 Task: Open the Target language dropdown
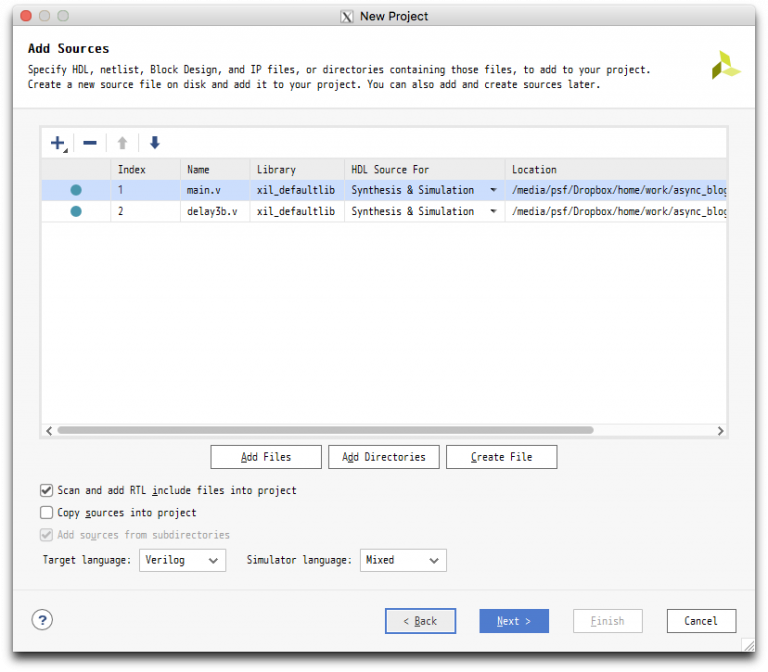183,560
